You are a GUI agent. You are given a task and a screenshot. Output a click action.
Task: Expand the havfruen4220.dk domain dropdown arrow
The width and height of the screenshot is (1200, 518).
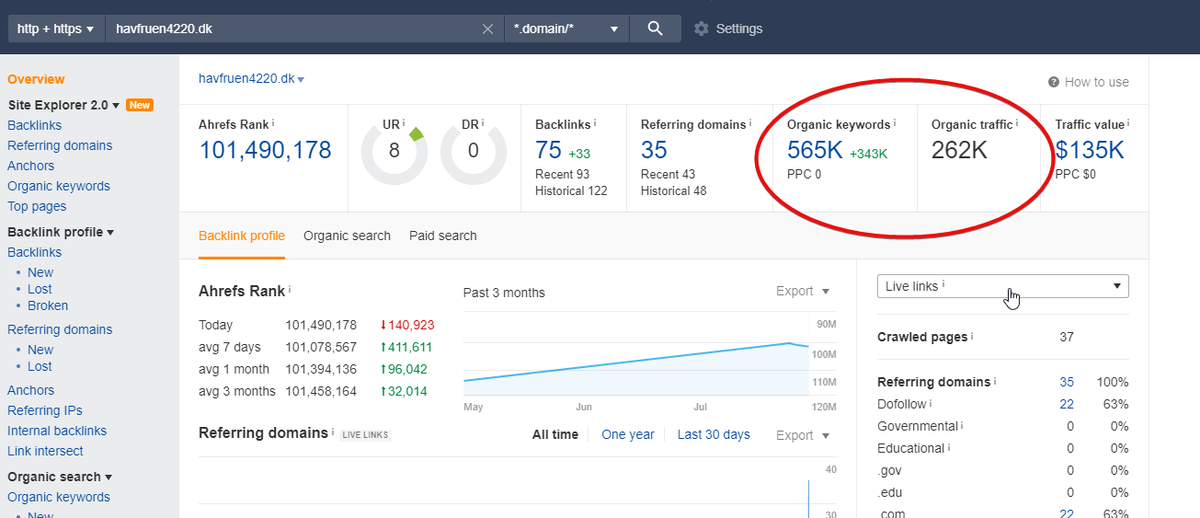(301, 79)
